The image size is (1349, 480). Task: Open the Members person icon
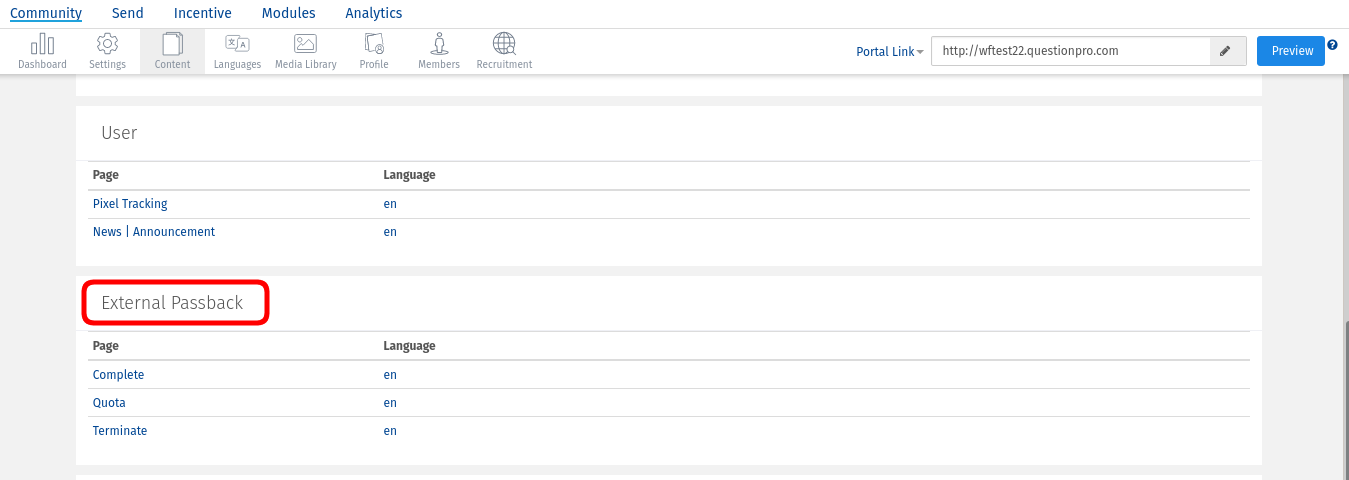pos(439,45)
